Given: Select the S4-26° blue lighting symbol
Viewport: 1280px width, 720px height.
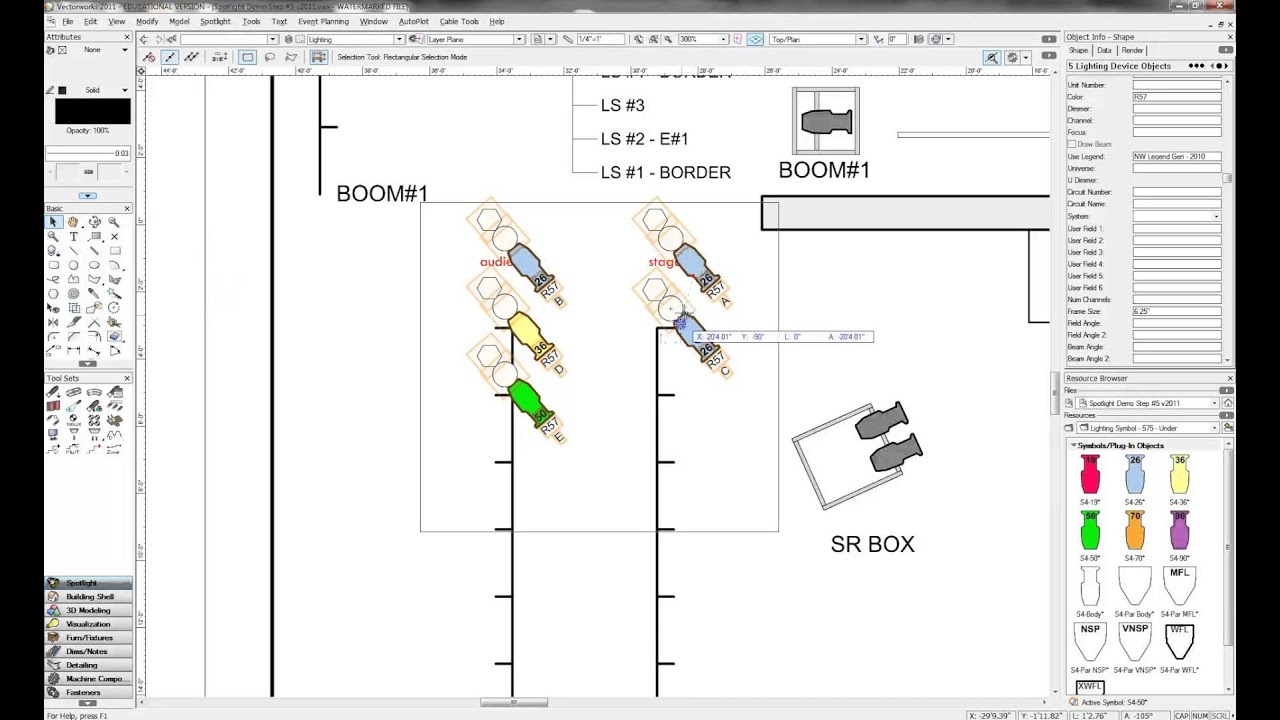Looking at the screenshot, I should [x=1134, y=476].
